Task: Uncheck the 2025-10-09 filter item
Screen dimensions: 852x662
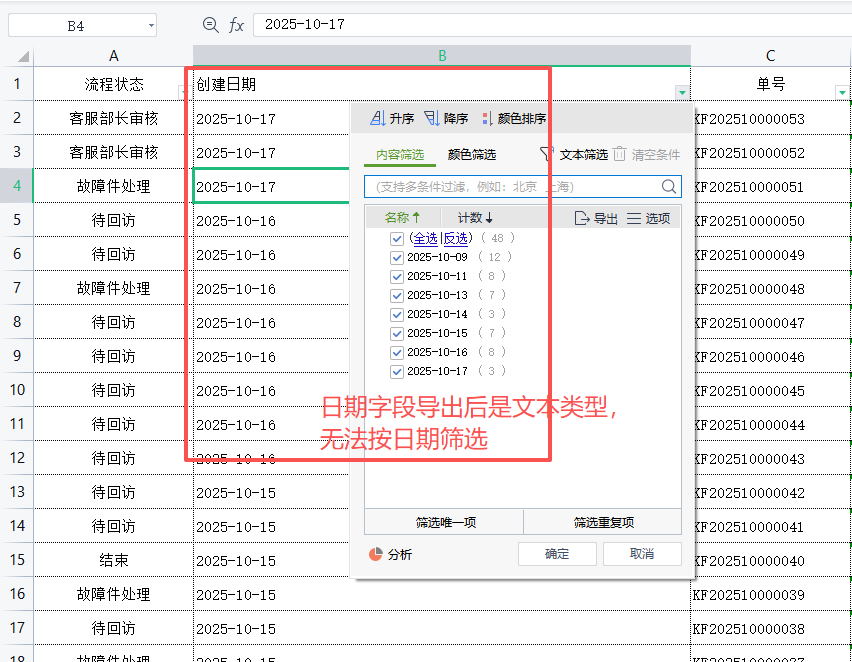Action: coord(397,257)
